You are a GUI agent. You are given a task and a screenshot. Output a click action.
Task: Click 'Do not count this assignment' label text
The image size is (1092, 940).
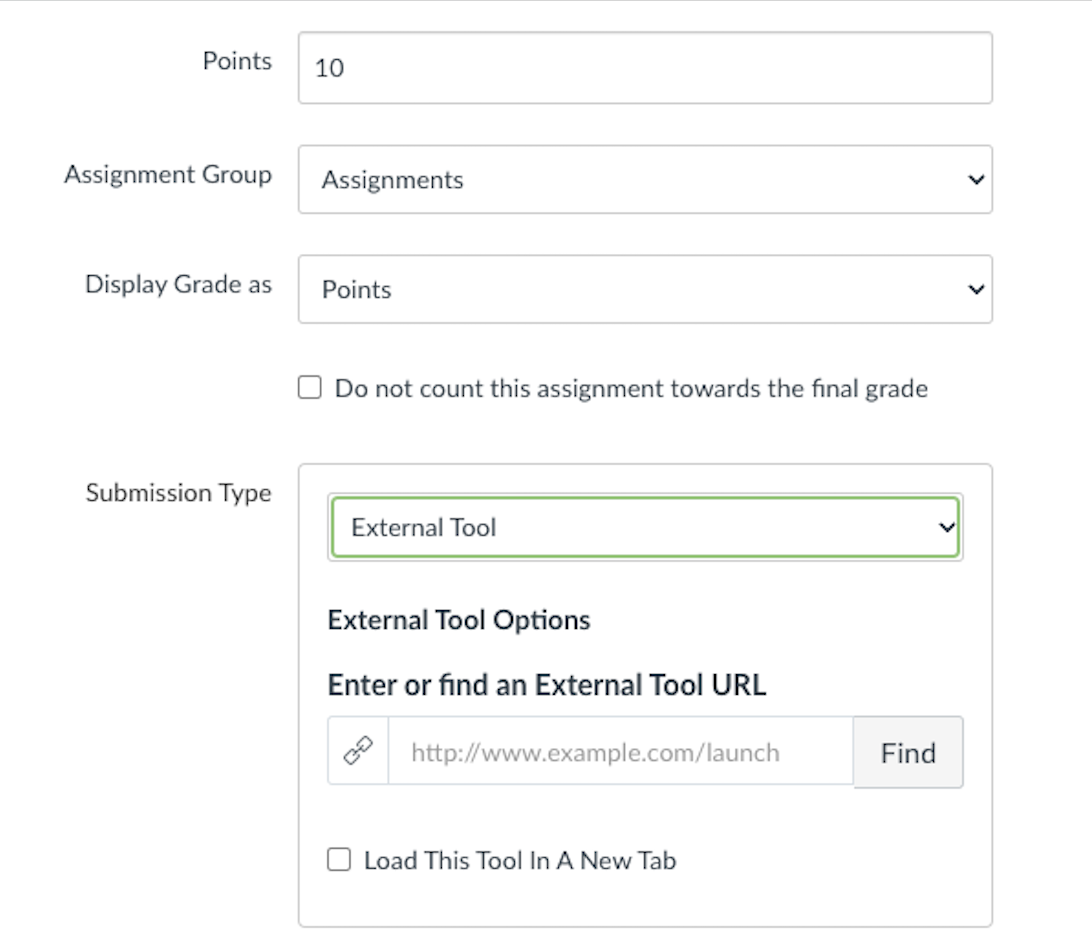[631, 388]
